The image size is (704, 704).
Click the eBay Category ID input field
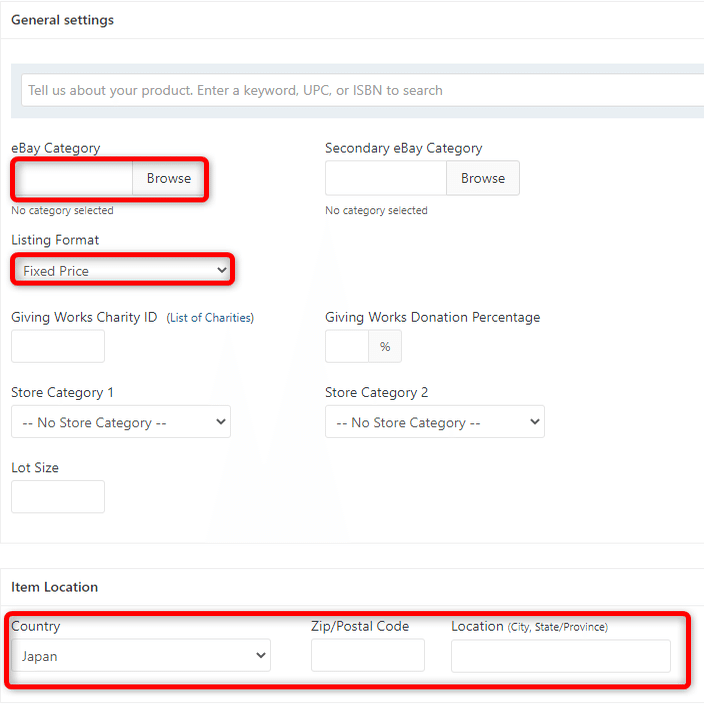(x=75, y=178)
